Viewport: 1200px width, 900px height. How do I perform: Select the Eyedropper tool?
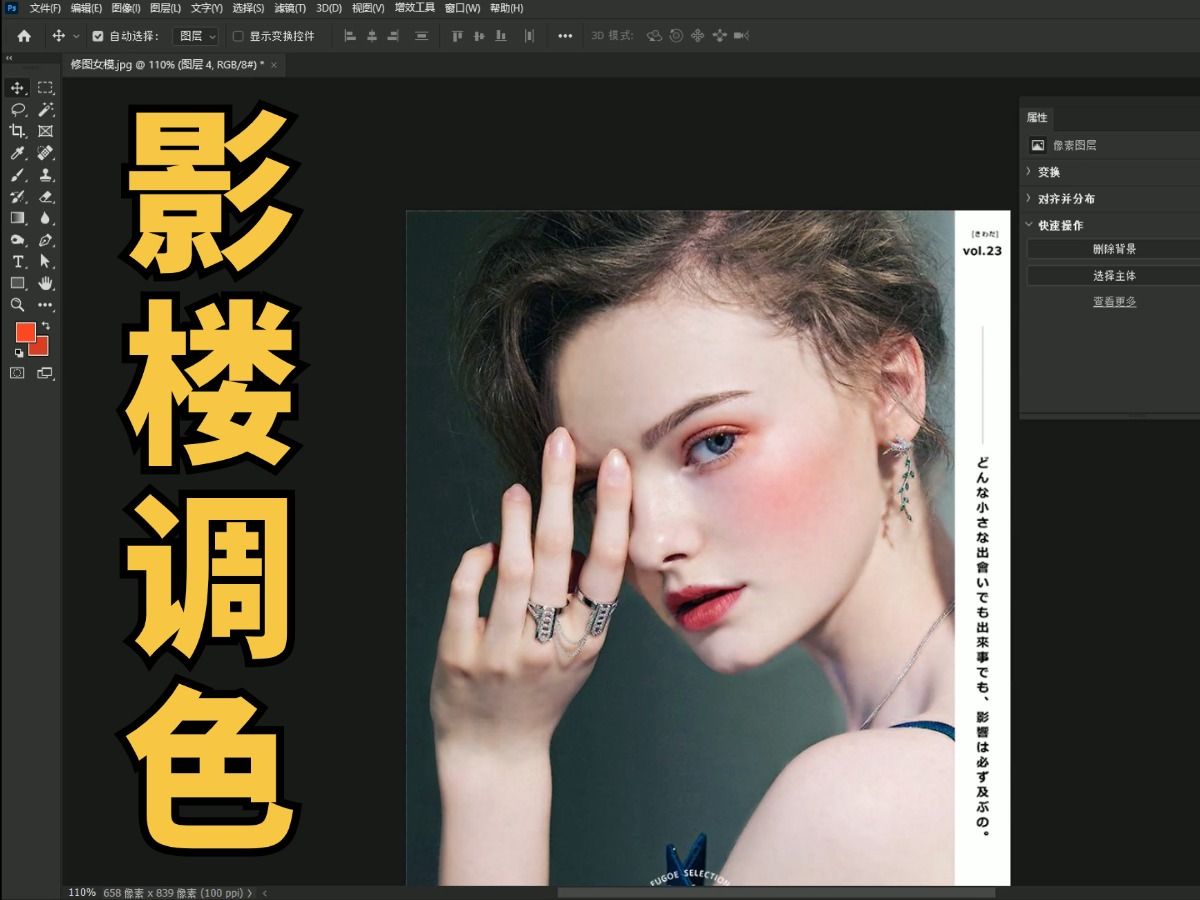(17, 153)
